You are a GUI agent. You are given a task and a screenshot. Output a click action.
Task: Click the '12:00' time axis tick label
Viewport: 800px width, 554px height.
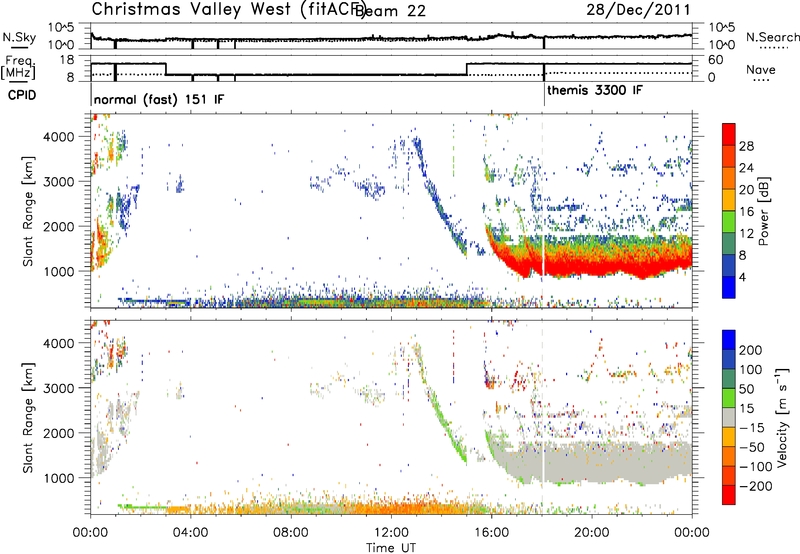[x=391, y=533]
